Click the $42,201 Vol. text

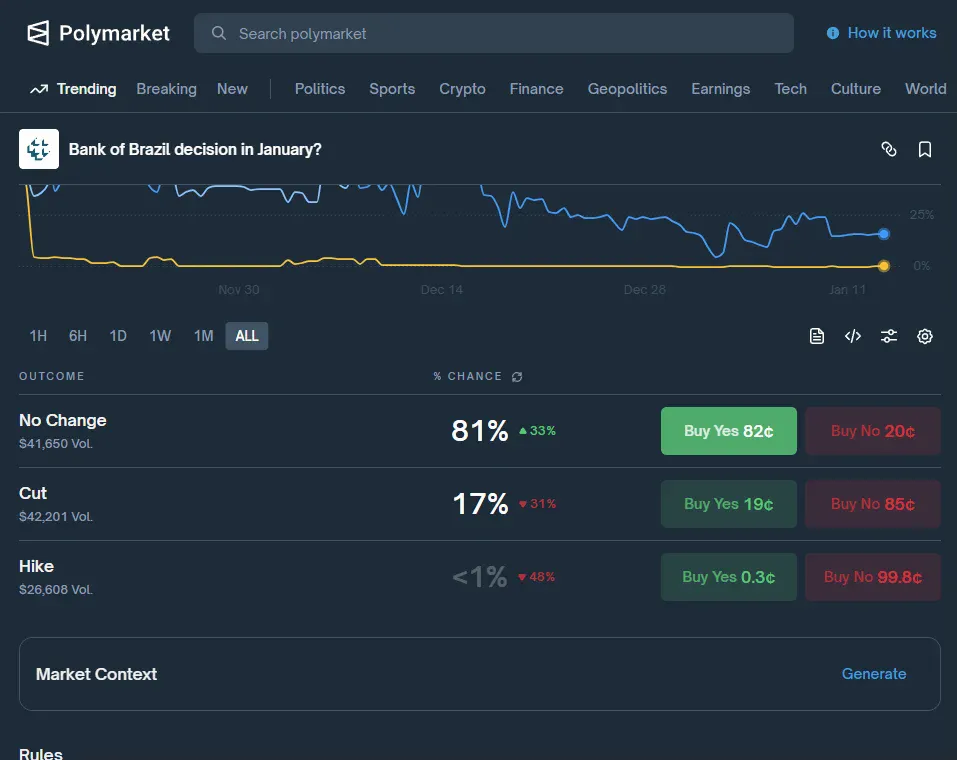(x=56, y=517)
